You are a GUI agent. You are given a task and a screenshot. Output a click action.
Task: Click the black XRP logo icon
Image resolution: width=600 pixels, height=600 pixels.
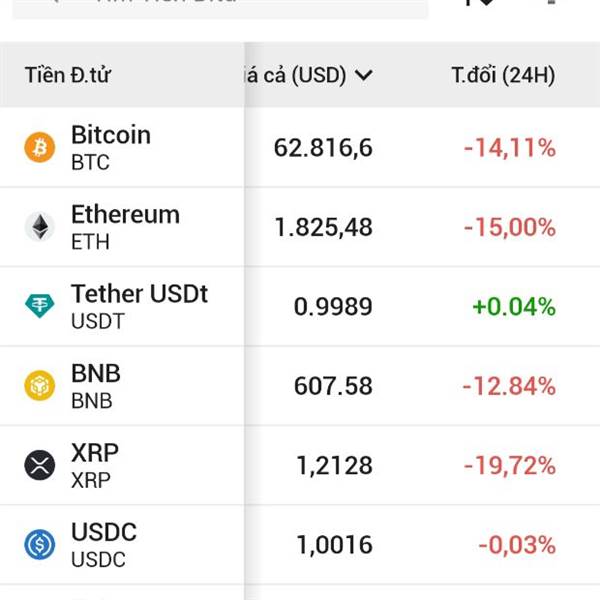tap(40, 465)
